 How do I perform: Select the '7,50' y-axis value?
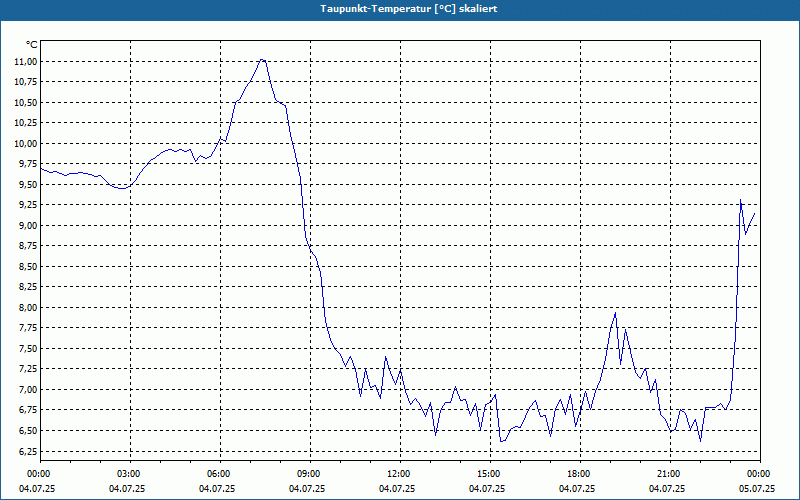(x=30, y=349)
